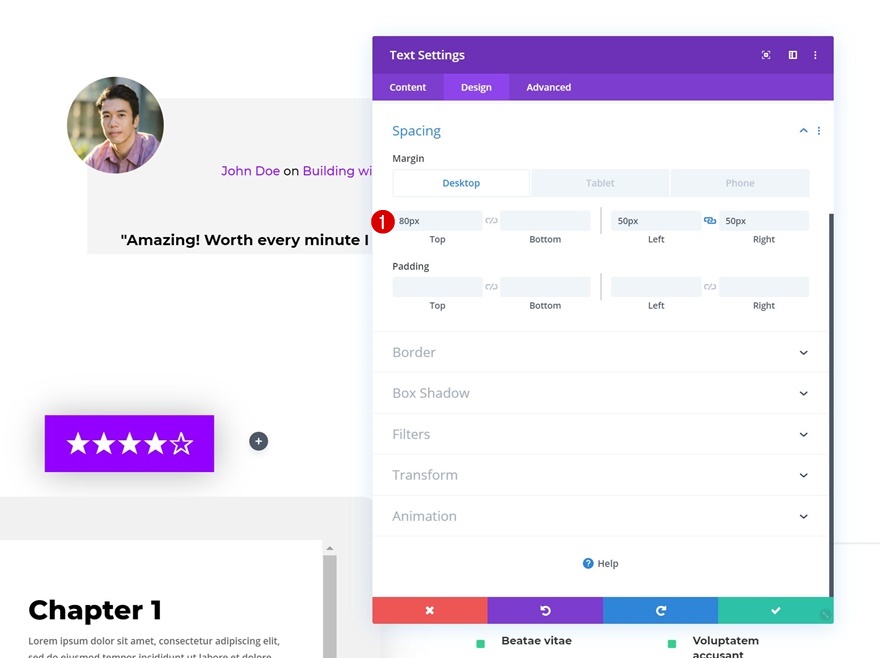
Task: Click the John Doe profile photo
Action: 116,125
